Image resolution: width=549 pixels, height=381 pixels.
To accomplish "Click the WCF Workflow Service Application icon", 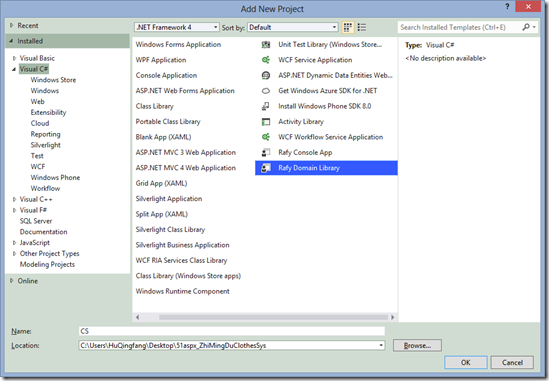I will (266, 137).
